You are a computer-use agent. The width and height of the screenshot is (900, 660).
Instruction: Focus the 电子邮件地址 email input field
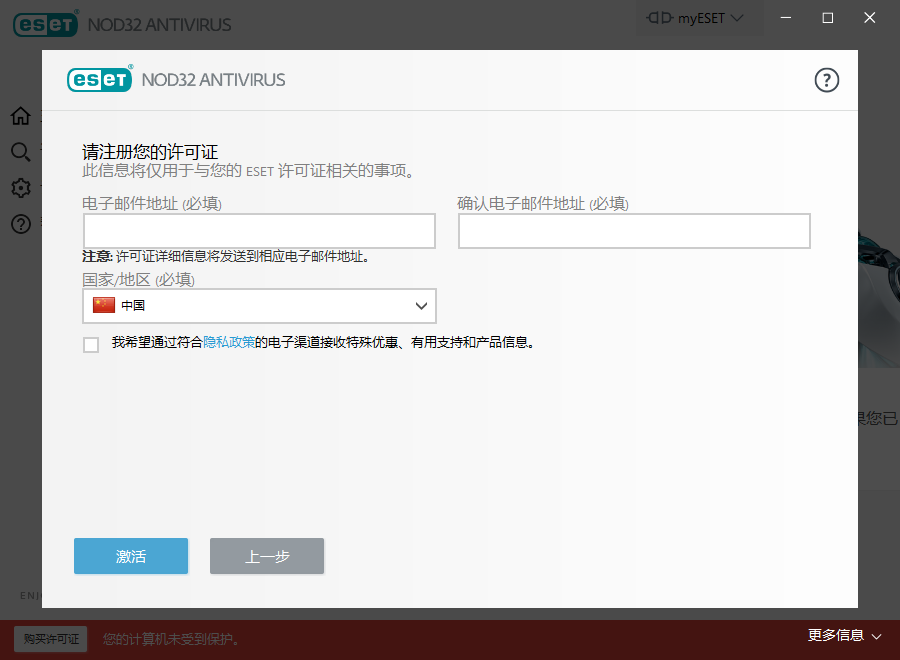pyautogui.click(x=259, y=231)
